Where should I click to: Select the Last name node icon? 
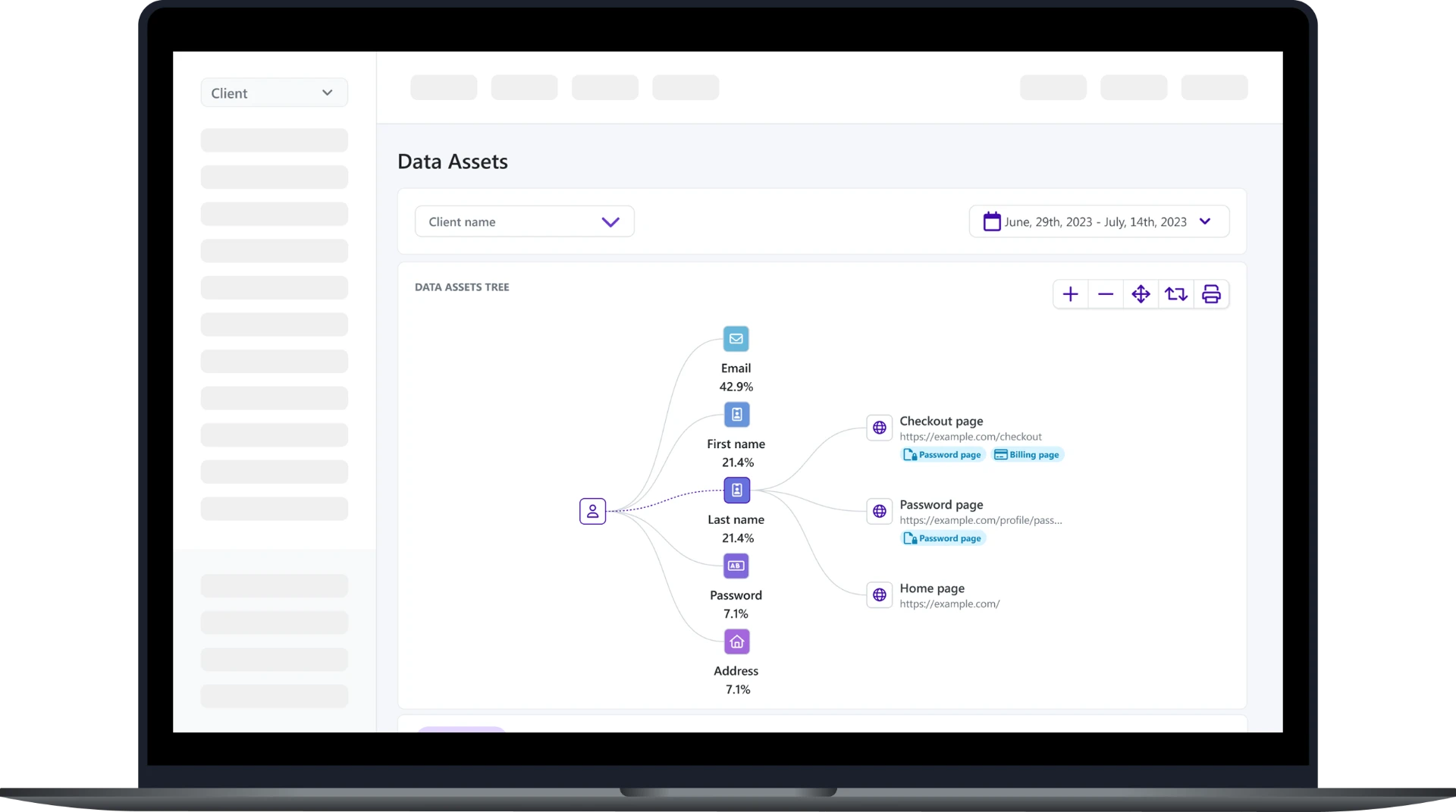click(x=736, y=491)
